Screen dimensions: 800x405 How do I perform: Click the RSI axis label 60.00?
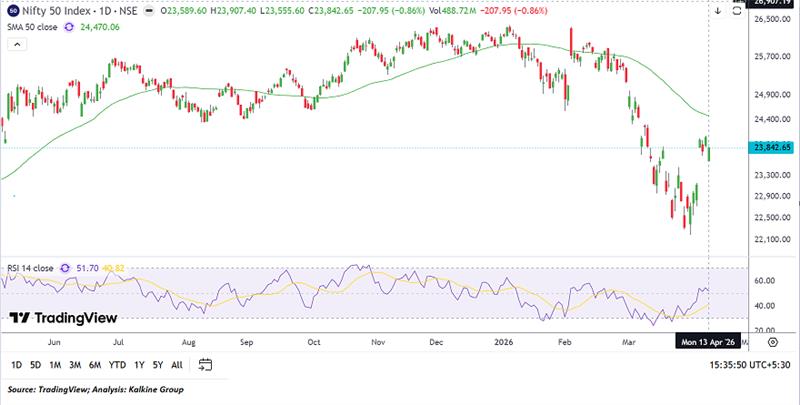coord(765,281)
